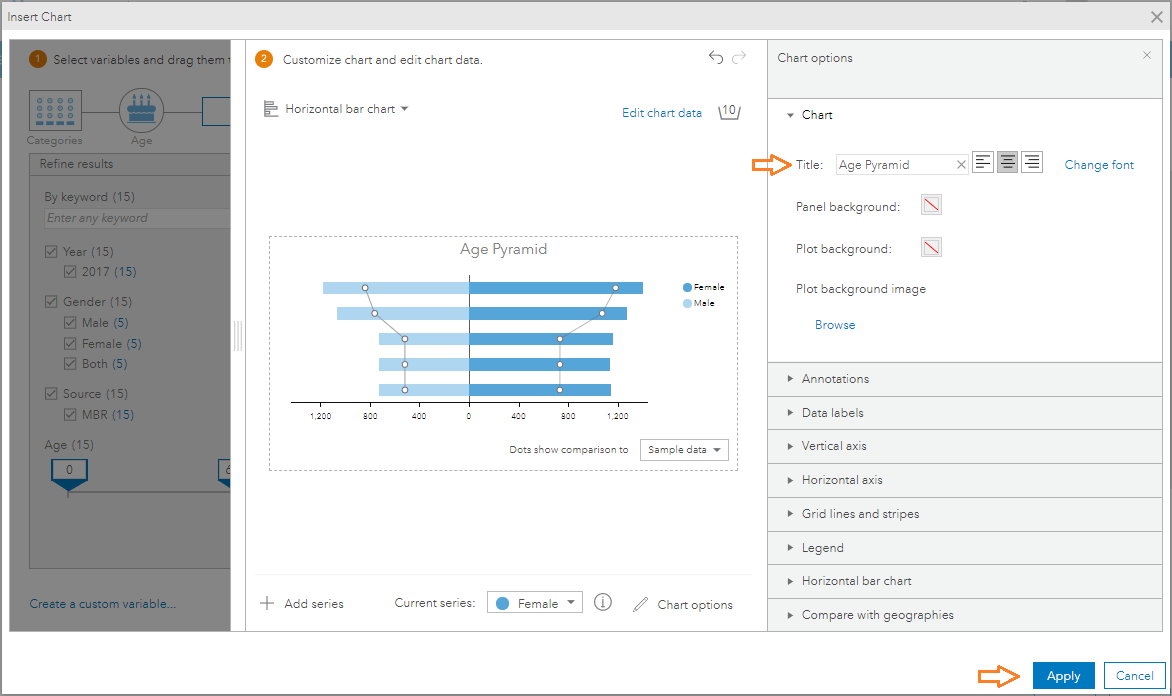Open the Current series Female dropdown
This screenshot has width=1172, height=696.
[535, 603]
